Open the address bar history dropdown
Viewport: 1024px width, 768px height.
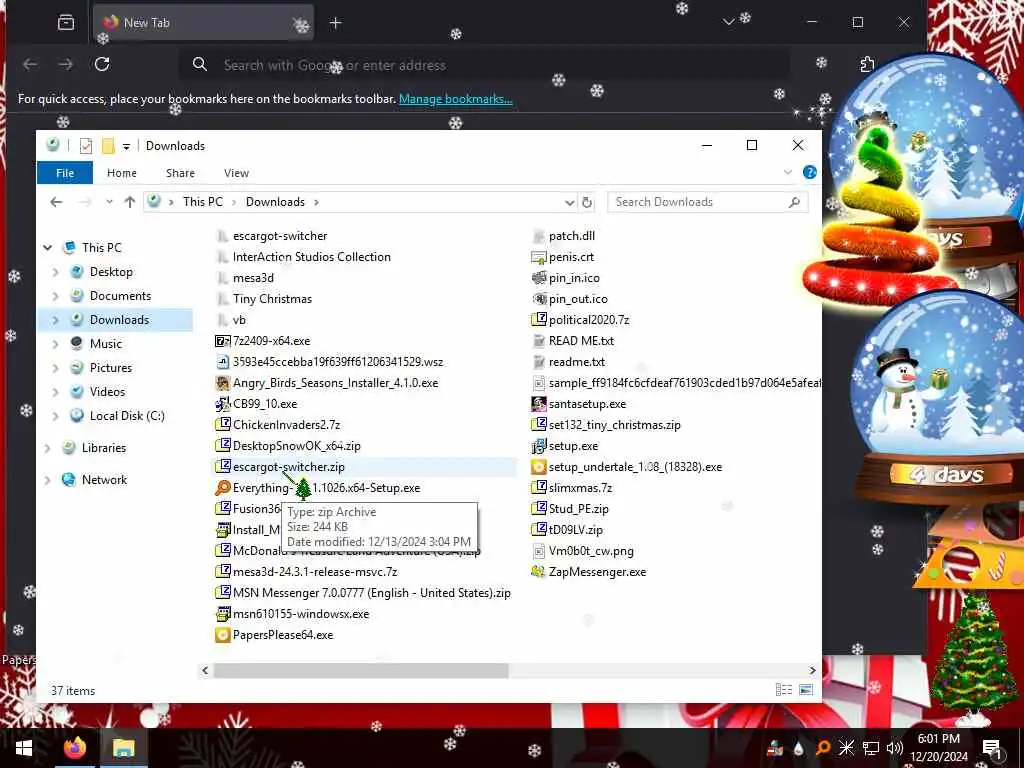point(569,202)
